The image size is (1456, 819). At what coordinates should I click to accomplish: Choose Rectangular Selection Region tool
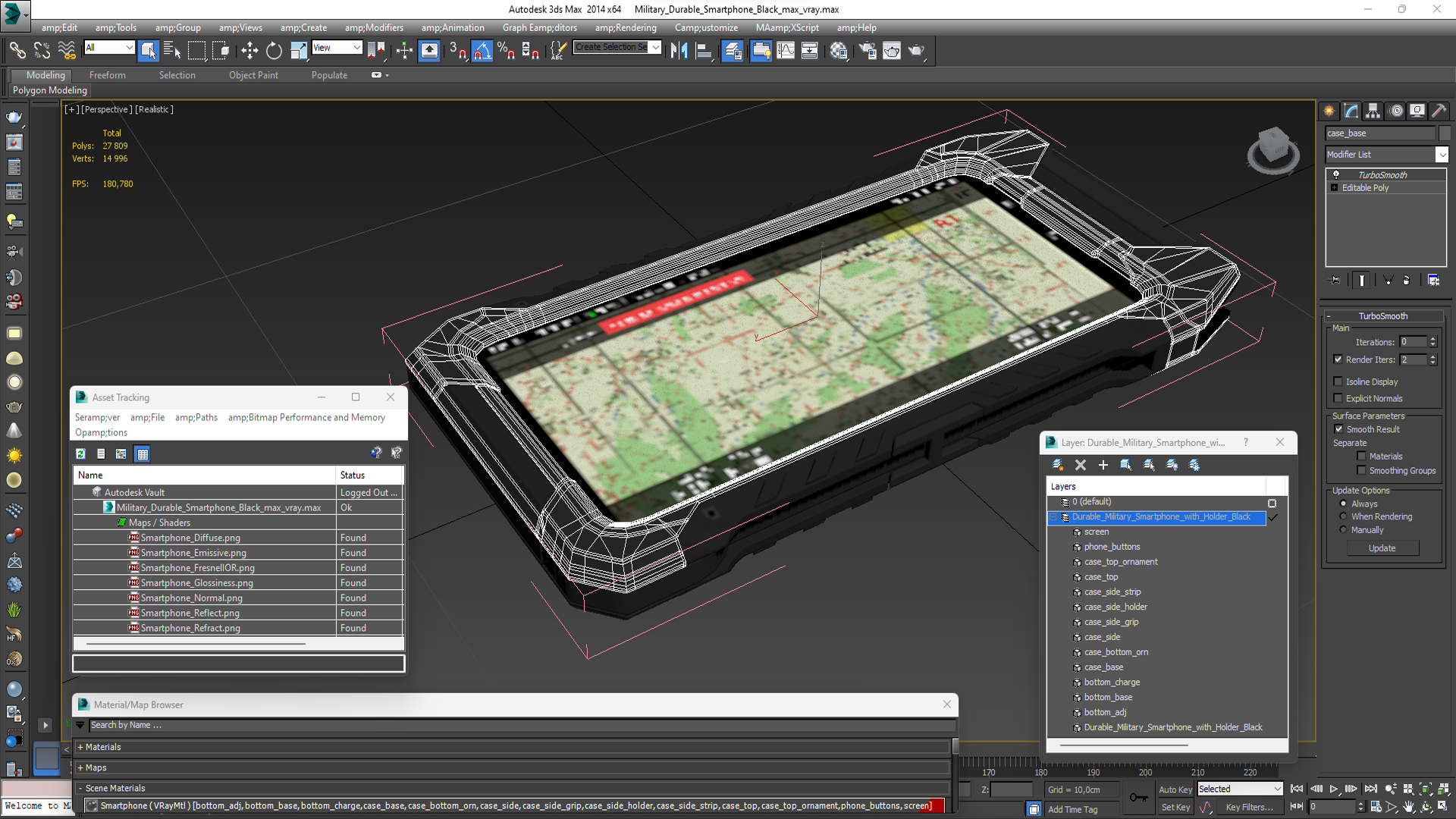196,50
